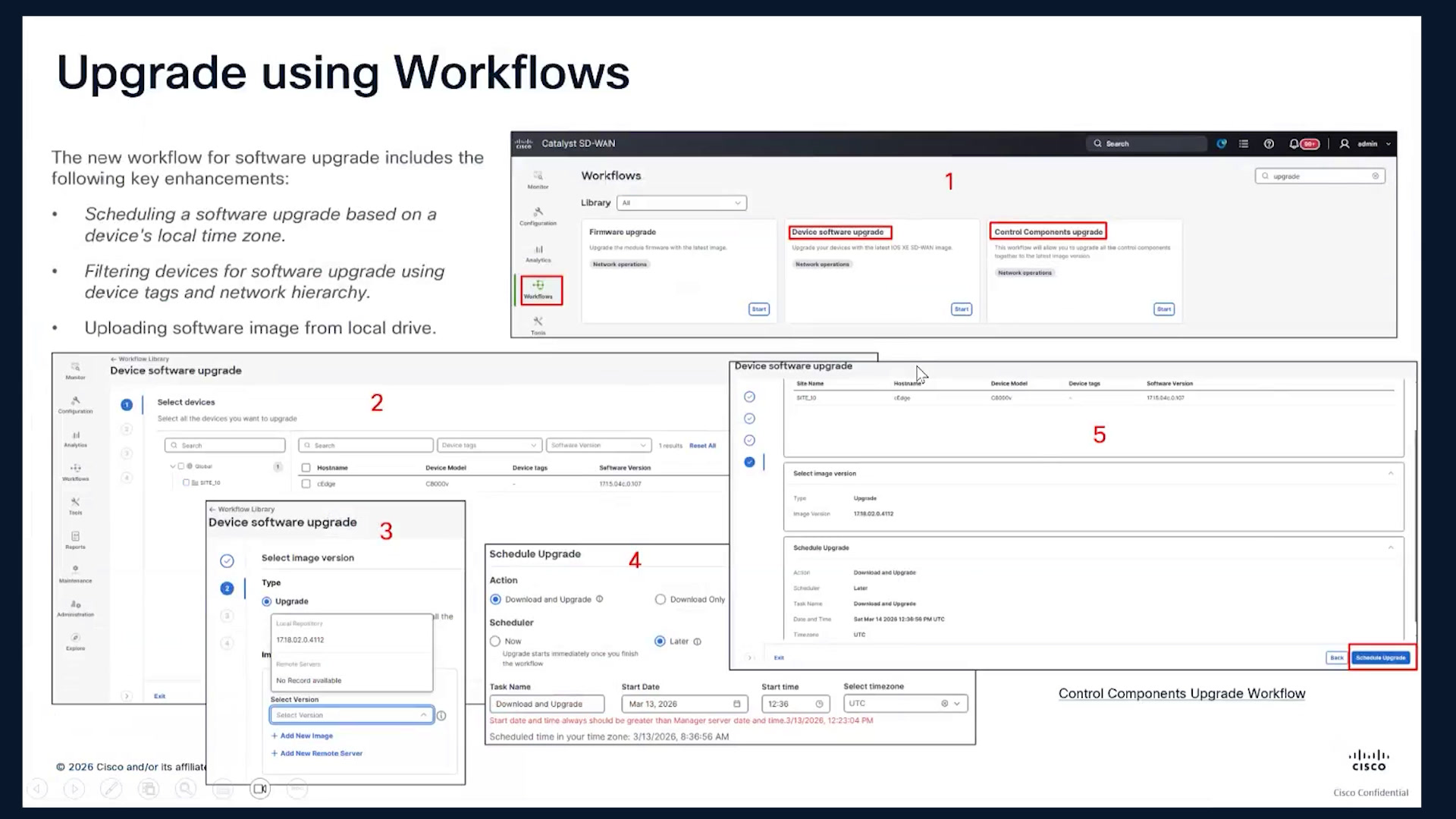Click the Task Name input field
The width and height of the screenshot is (1456, 819).
click(x=547, y=704)
